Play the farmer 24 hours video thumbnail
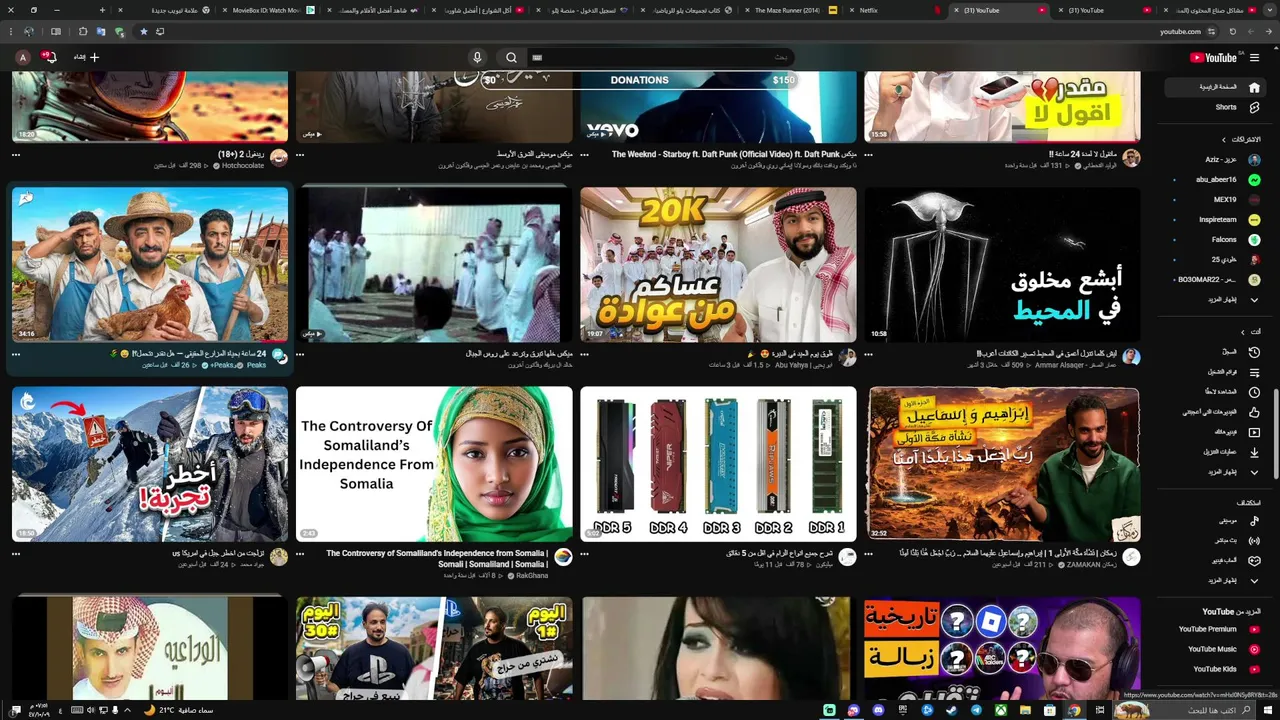This screenshot has width=1280, height=720. pos(150,265)
